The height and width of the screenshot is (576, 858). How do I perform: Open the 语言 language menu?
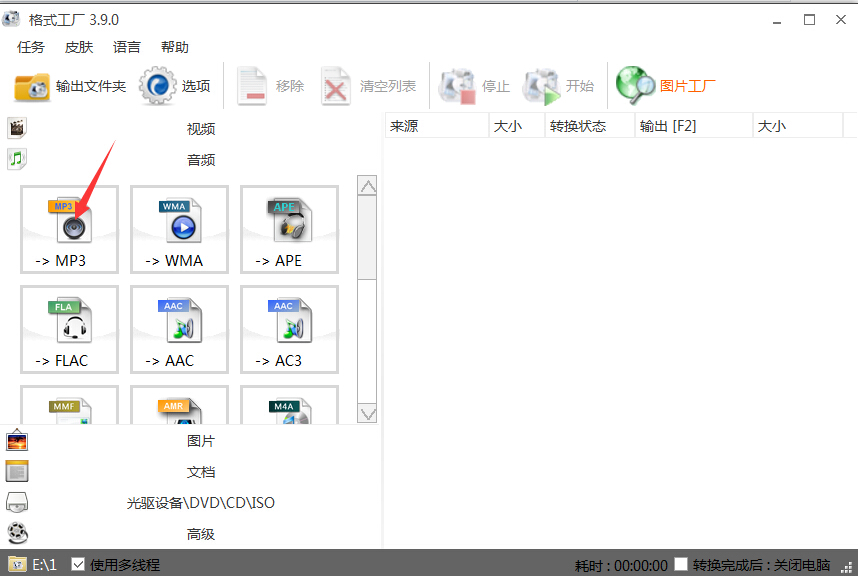127,47
